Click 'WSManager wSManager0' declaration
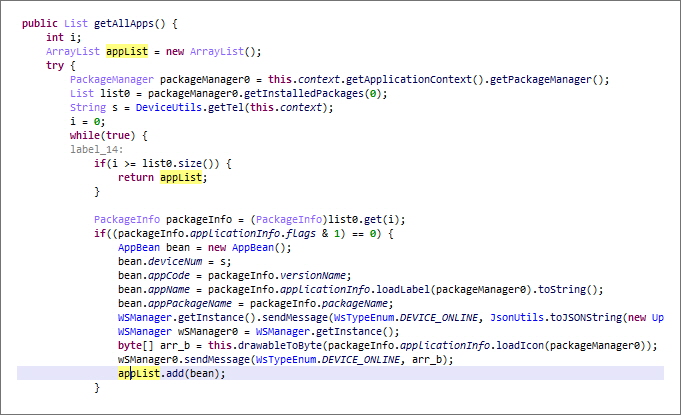 click(x=178, y=331)
